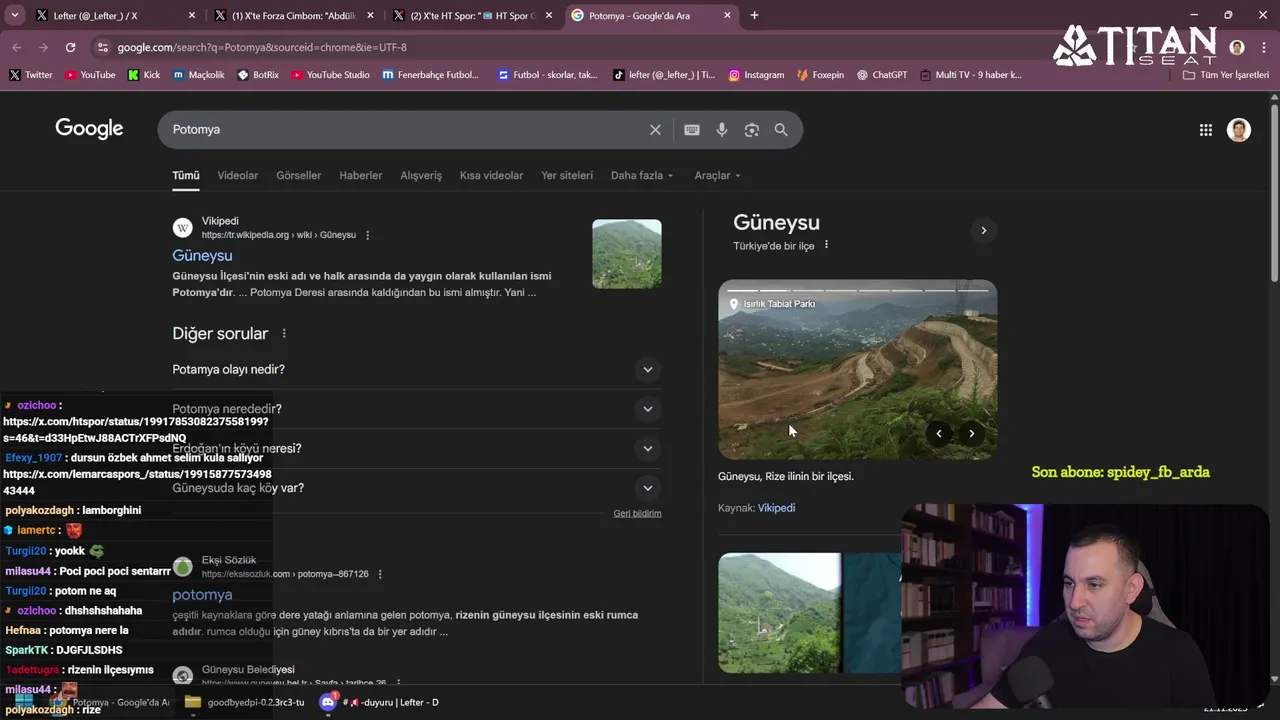Open the Tüm Yer İşaretleri folder
The width and height of the screenshot is (1280, 720).
tap(1226, 75)
